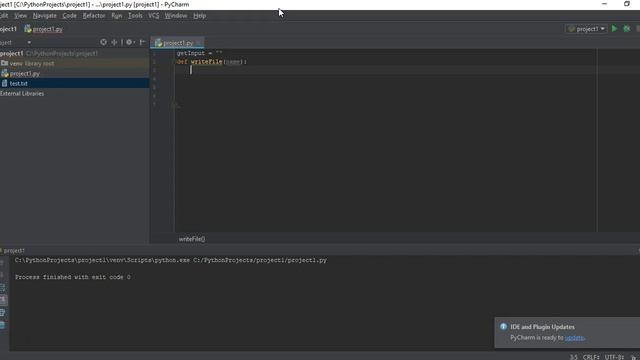The image size is (640, 360).
Task: Change file encoding UTF-8 in status bar
Action: point(614,357)
